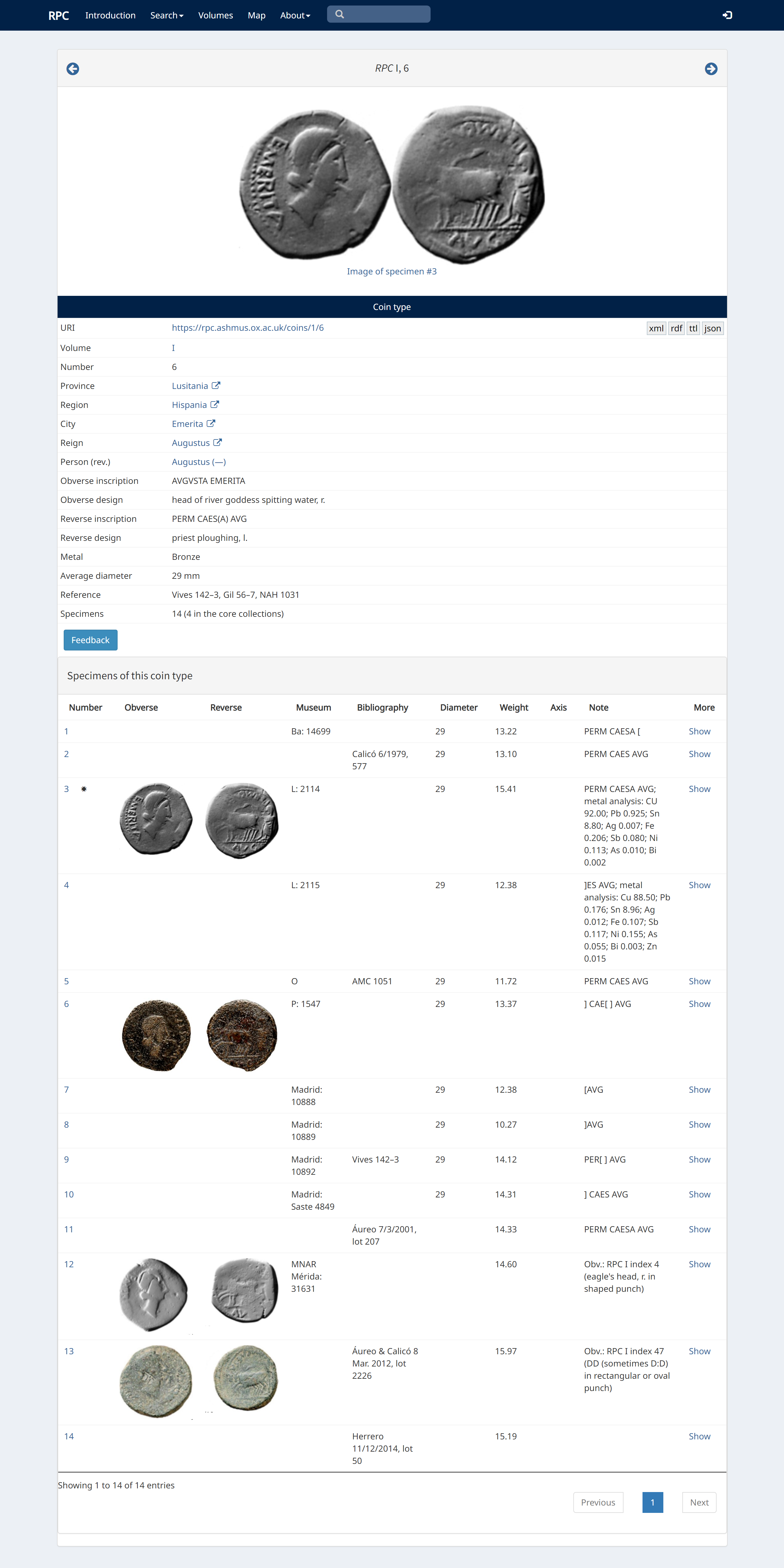Screen dimensions: 784x1568
Task: Go to previous coin type arrow
Action: pos(73,69)
